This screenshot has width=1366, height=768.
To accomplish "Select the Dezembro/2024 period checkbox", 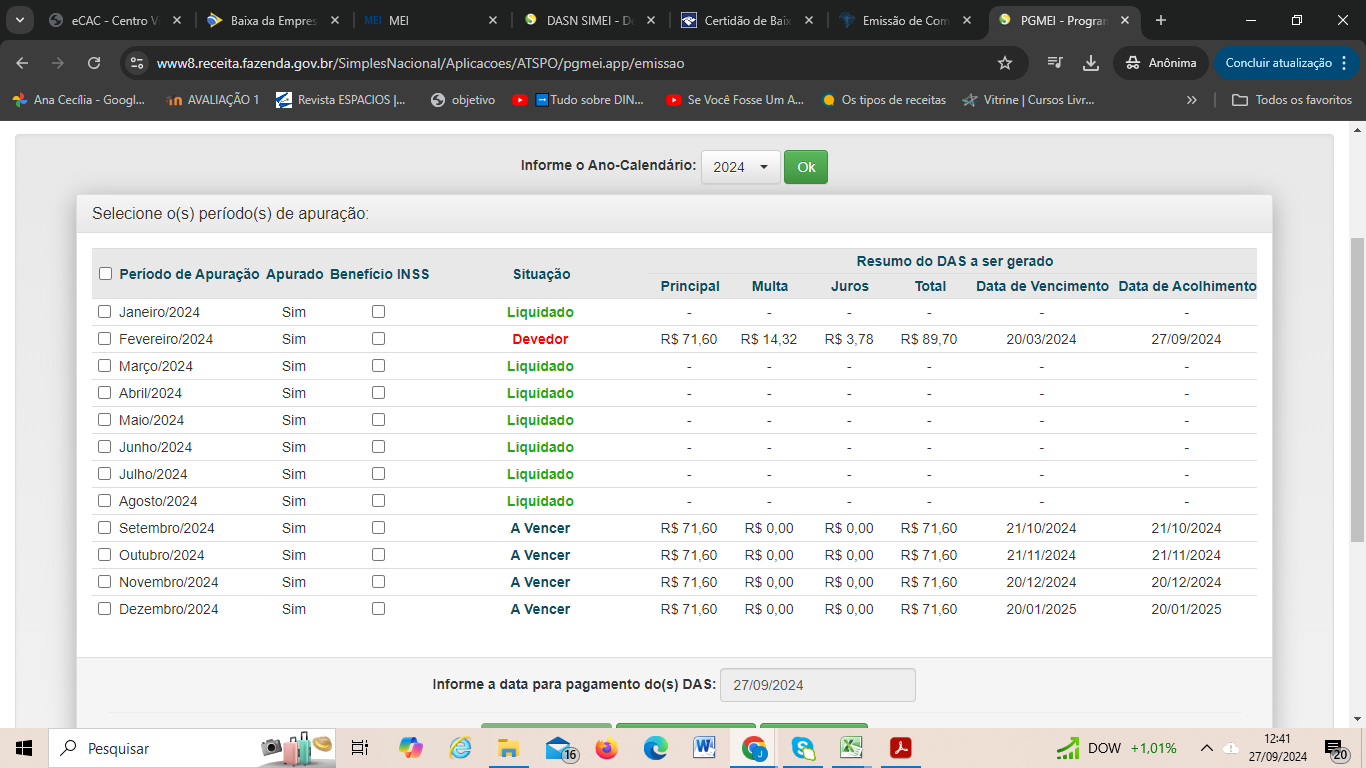I will pos(105,609).
